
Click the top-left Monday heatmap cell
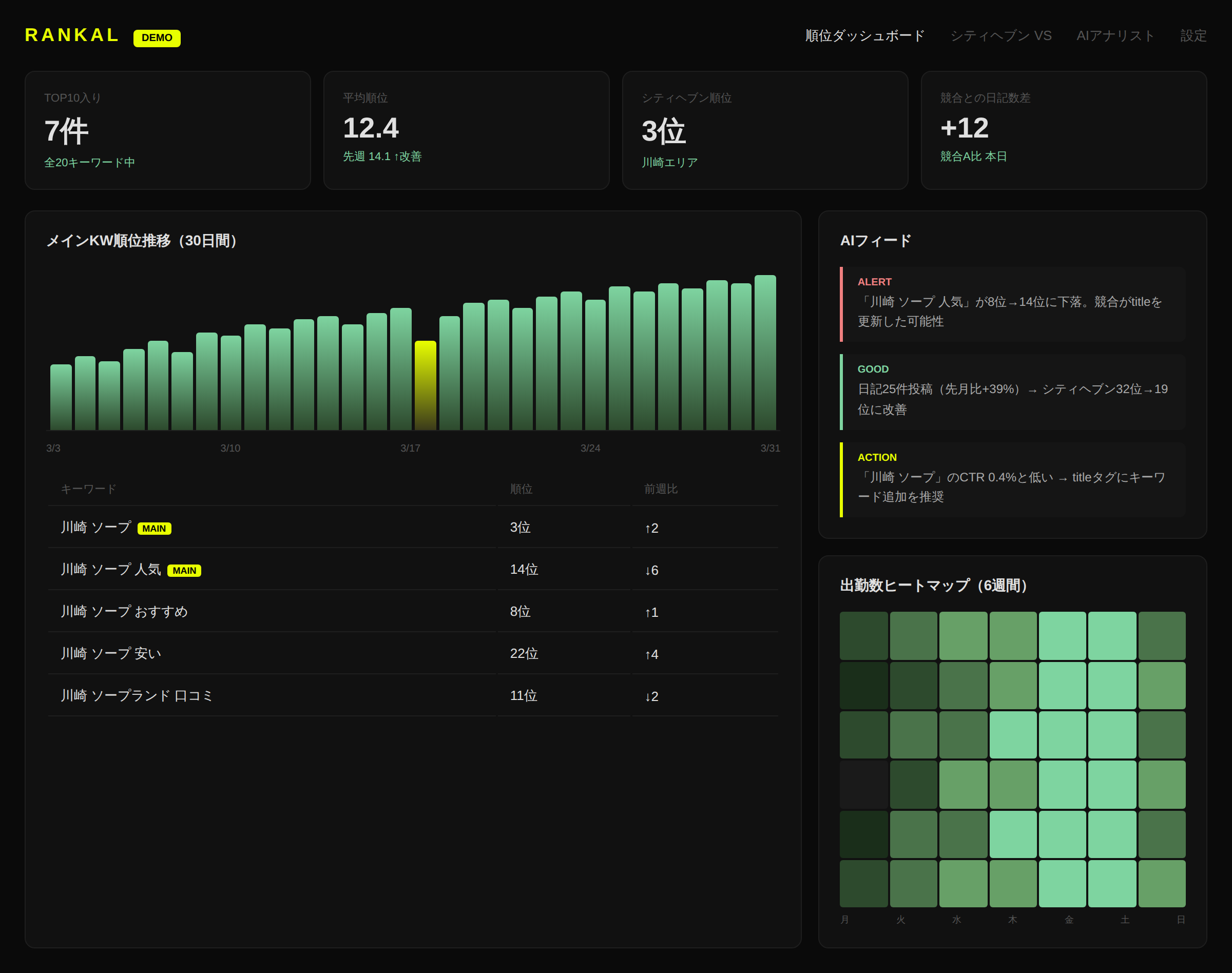click(x=863, y=635)
